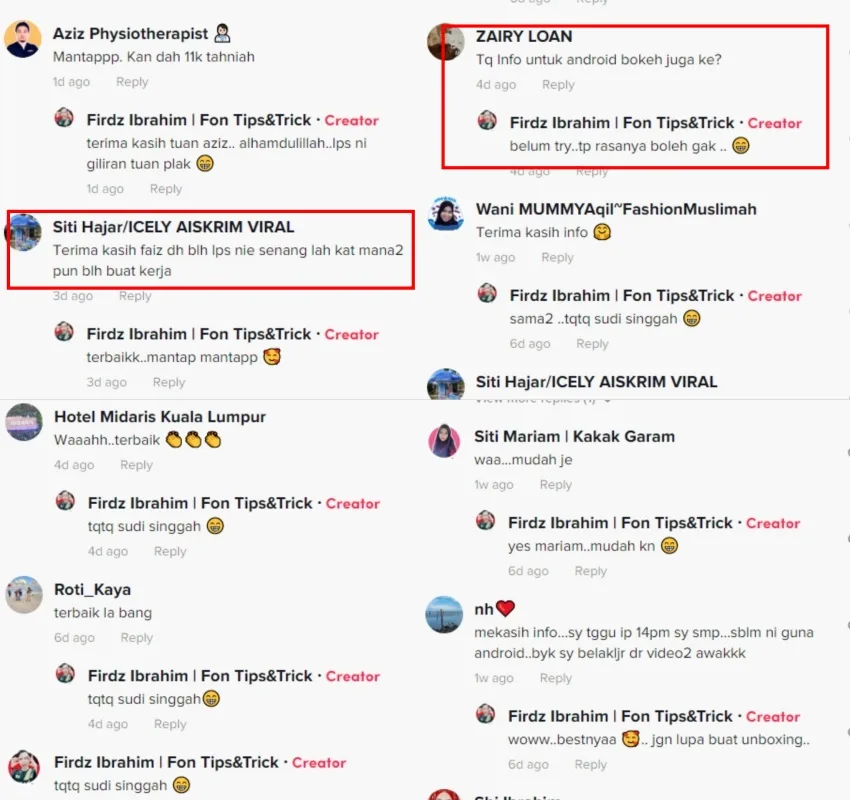
Task: Reply to Siti Mariam 'waa...mudah je'
Action: [556, 485]
